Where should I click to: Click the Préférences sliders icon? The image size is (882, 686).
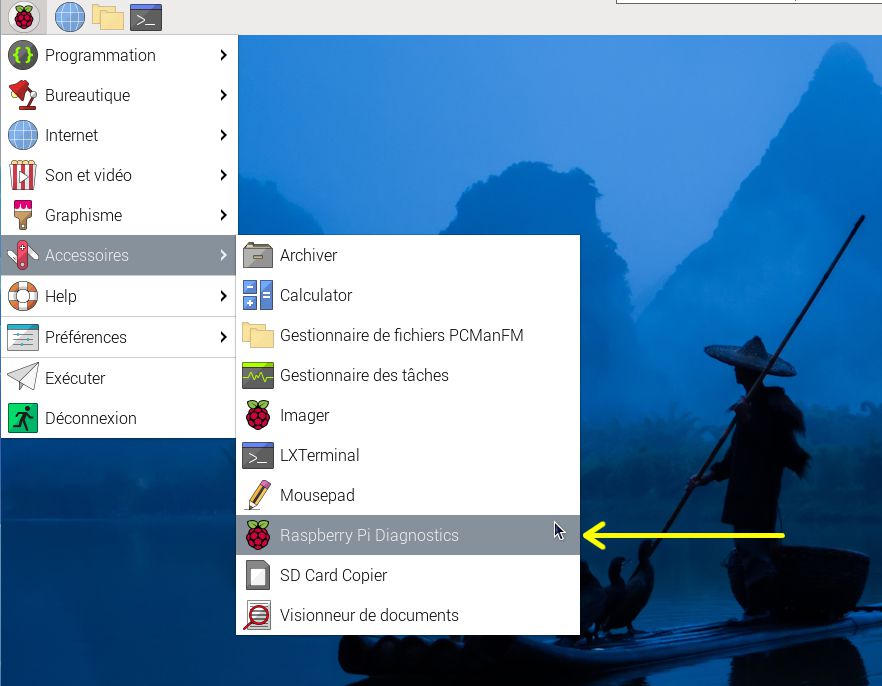point(22,337)
